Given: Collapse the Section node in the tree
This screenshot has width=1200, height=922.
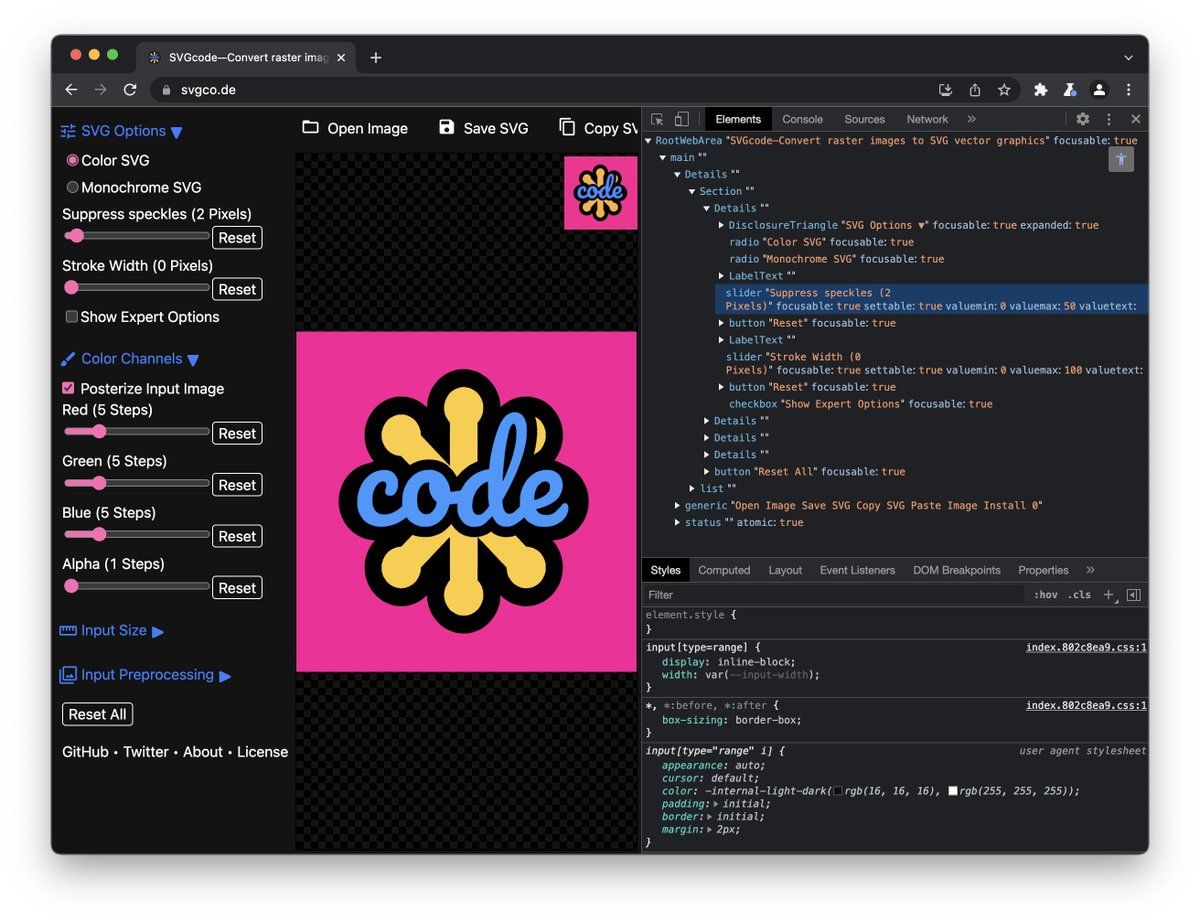Looking at the screenshot, I should 692,191.
